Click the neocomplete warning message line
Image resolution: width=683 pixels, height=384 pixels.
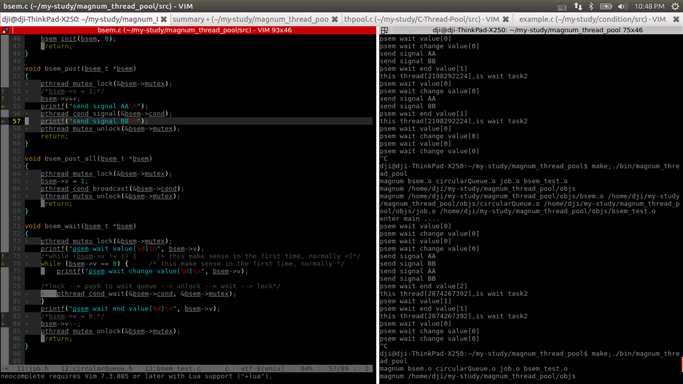(x=136, y=376)
